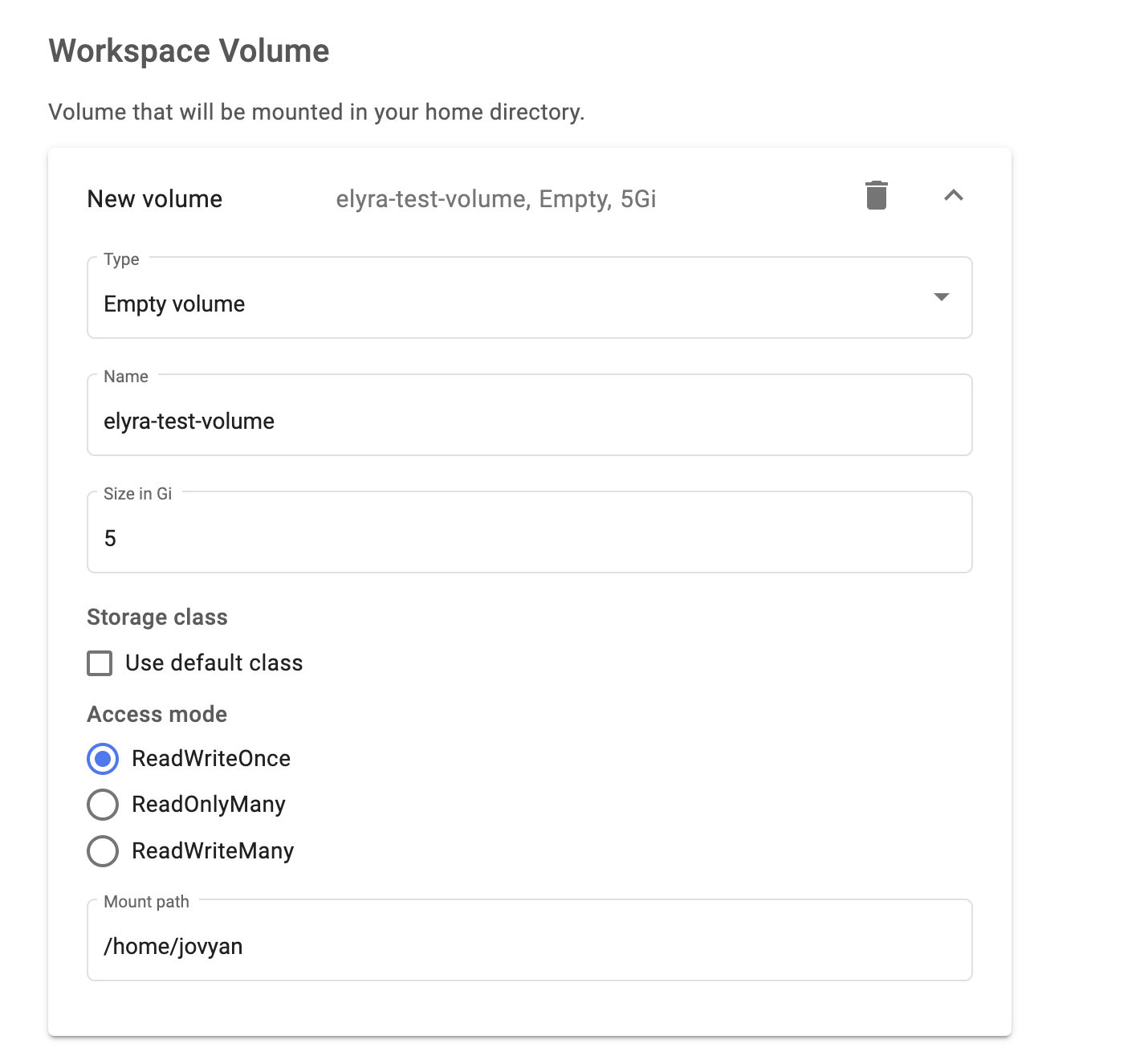Image resolution: width=1148 pixels, height=1060 pixels.
Task: Select the ReadOnlyMany access mode
Action: tap(102, 804)
